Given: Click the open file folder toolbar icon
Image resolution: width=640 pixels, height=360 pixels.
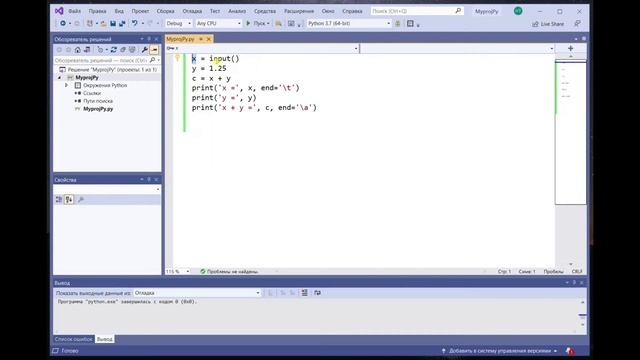Looking at the screenshot, I should coord(103,24).
